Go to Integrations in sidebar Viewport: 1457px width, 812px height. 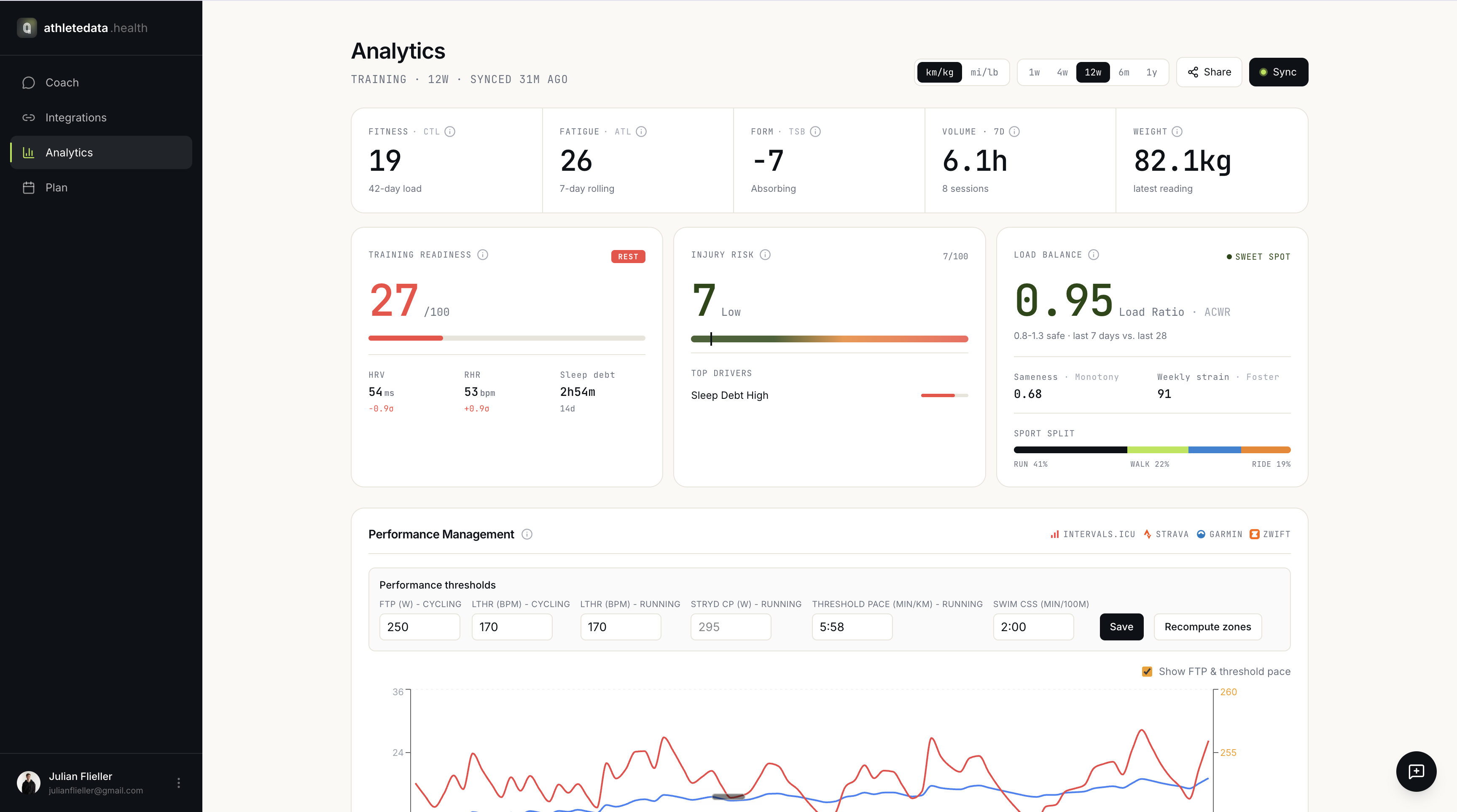coord(101,118)
